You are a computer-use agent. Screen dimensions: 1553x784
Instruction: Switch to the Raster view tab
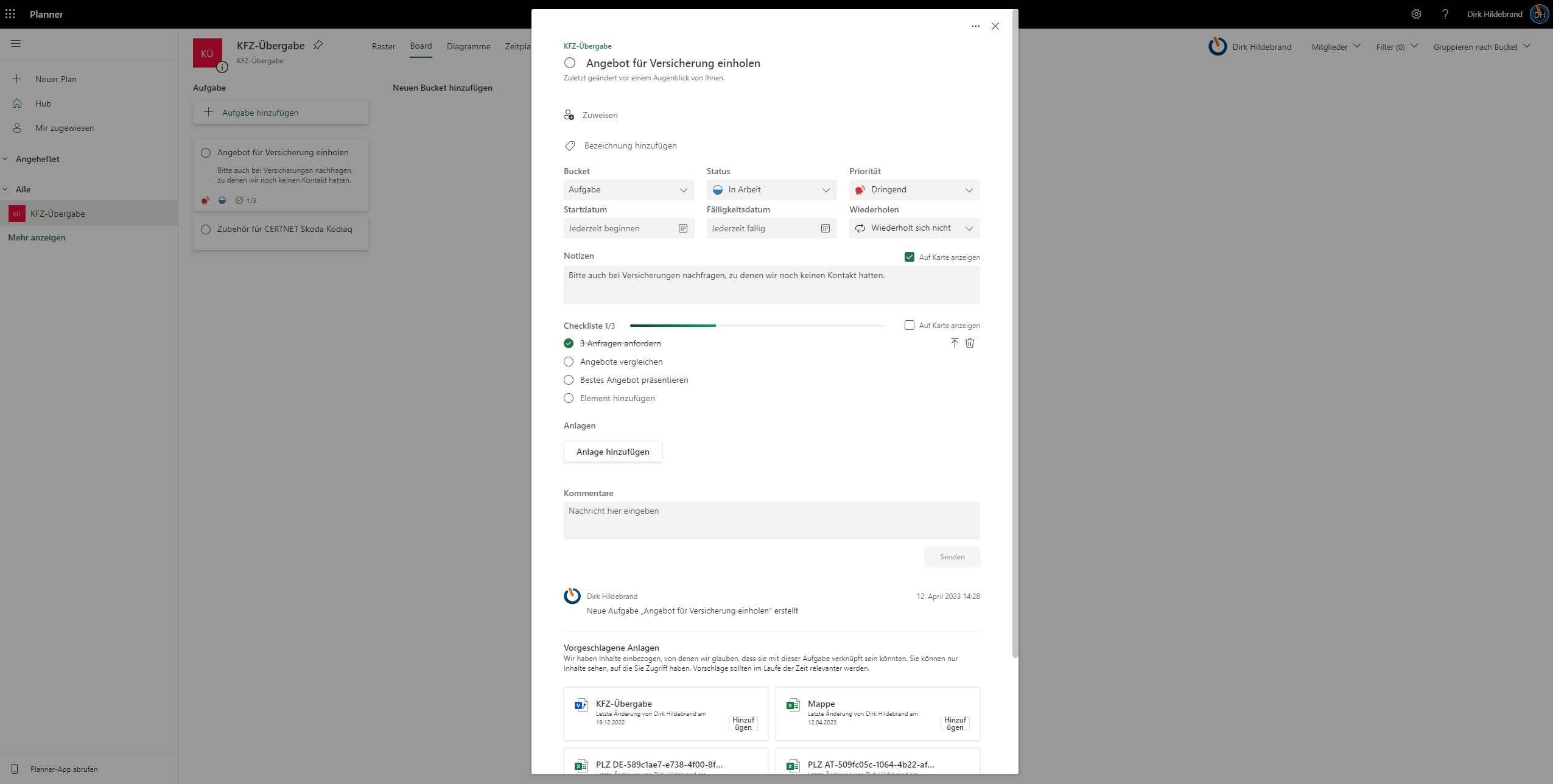[384, 46]
